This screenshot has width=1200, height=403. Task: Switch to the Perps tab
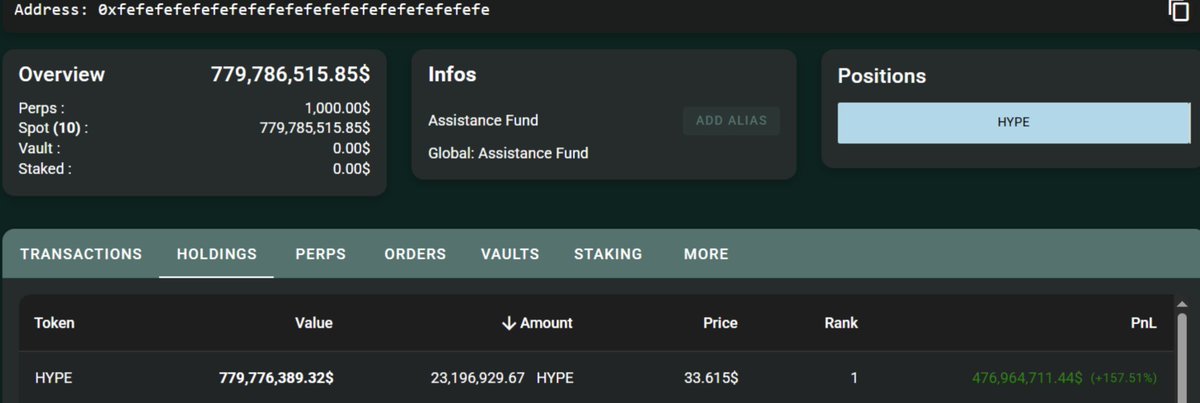click(x=321, y=254)
